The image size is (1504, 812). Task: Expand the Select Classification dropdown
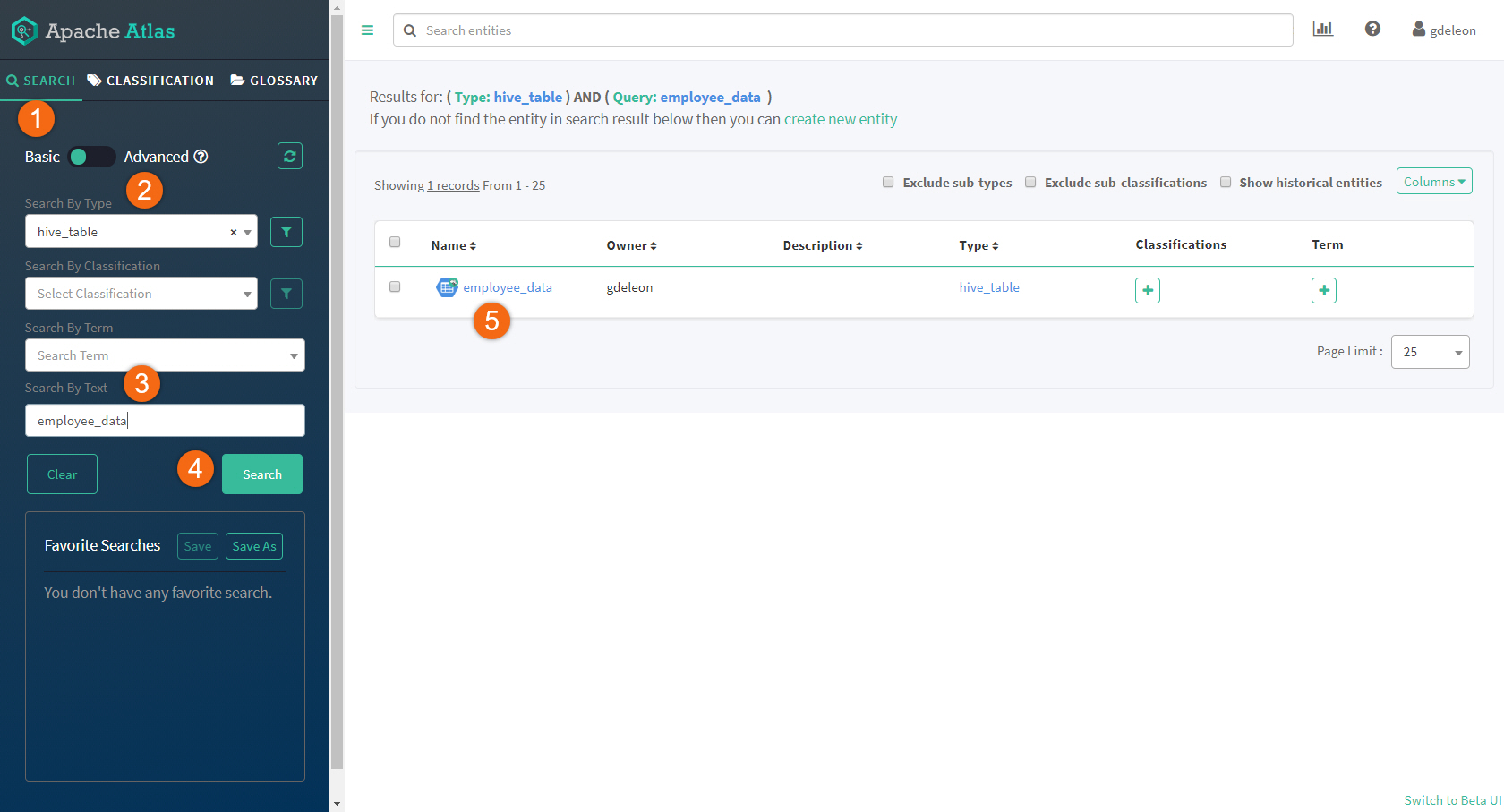tap(141, 294)
